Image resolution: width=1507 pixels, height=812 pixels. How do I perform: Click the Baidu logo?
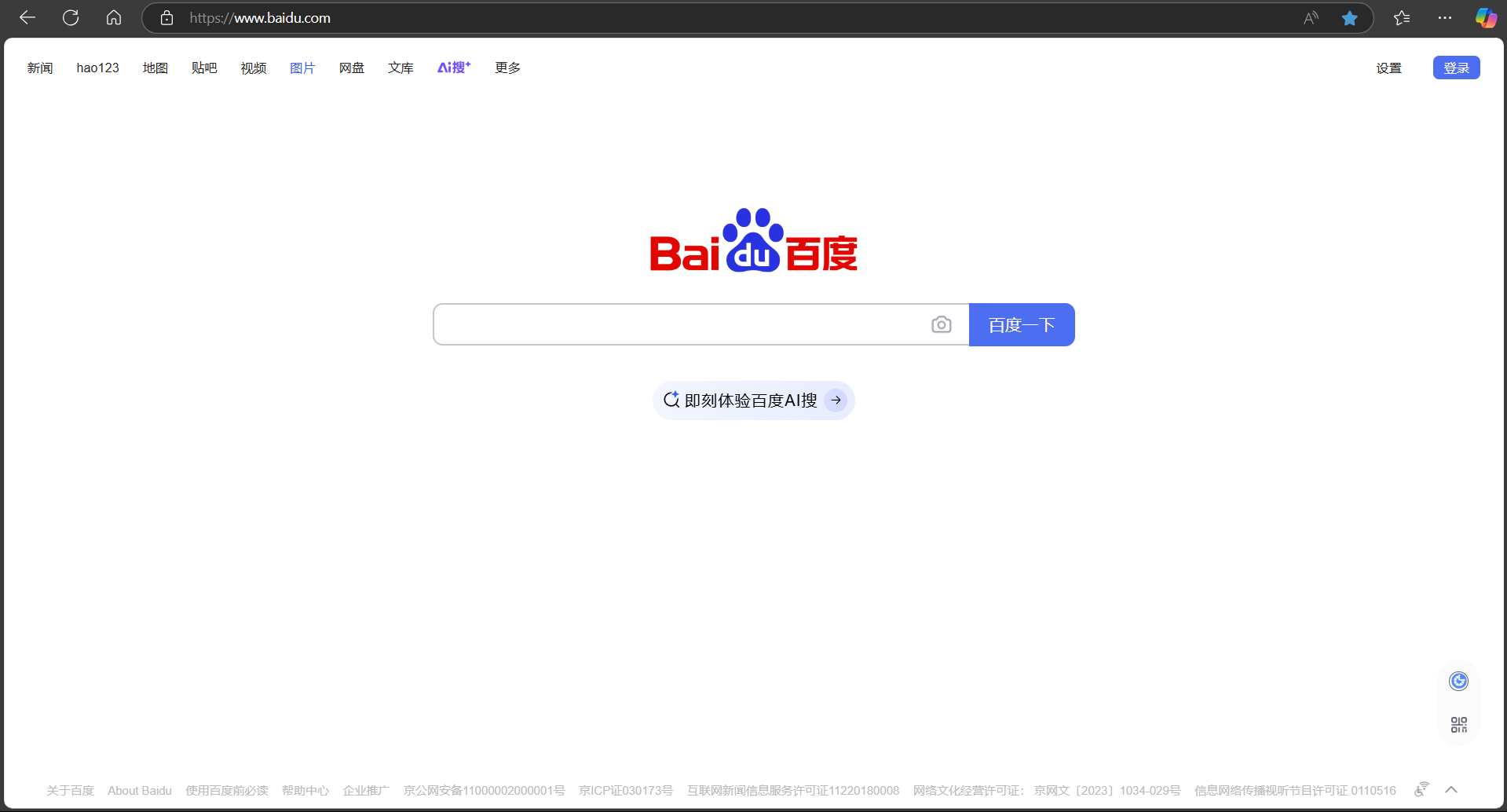(x=754, y=240)
